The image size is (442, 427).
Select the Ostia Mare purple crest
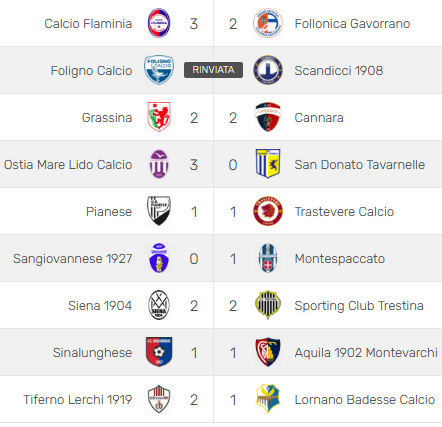pos(159,164)
